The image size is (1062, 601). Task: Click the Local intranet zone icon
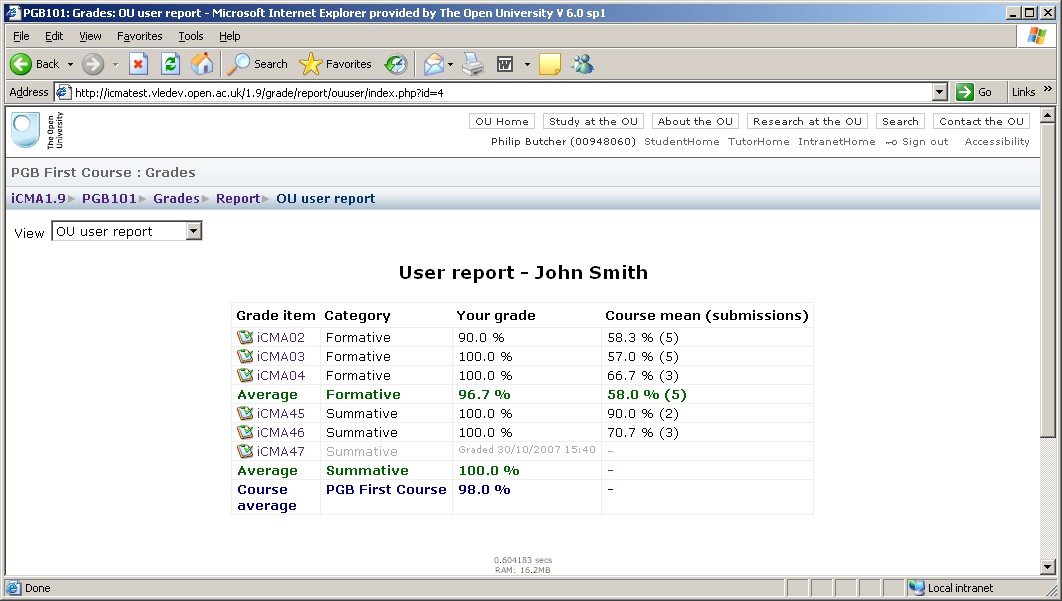(x=916, y=587)
